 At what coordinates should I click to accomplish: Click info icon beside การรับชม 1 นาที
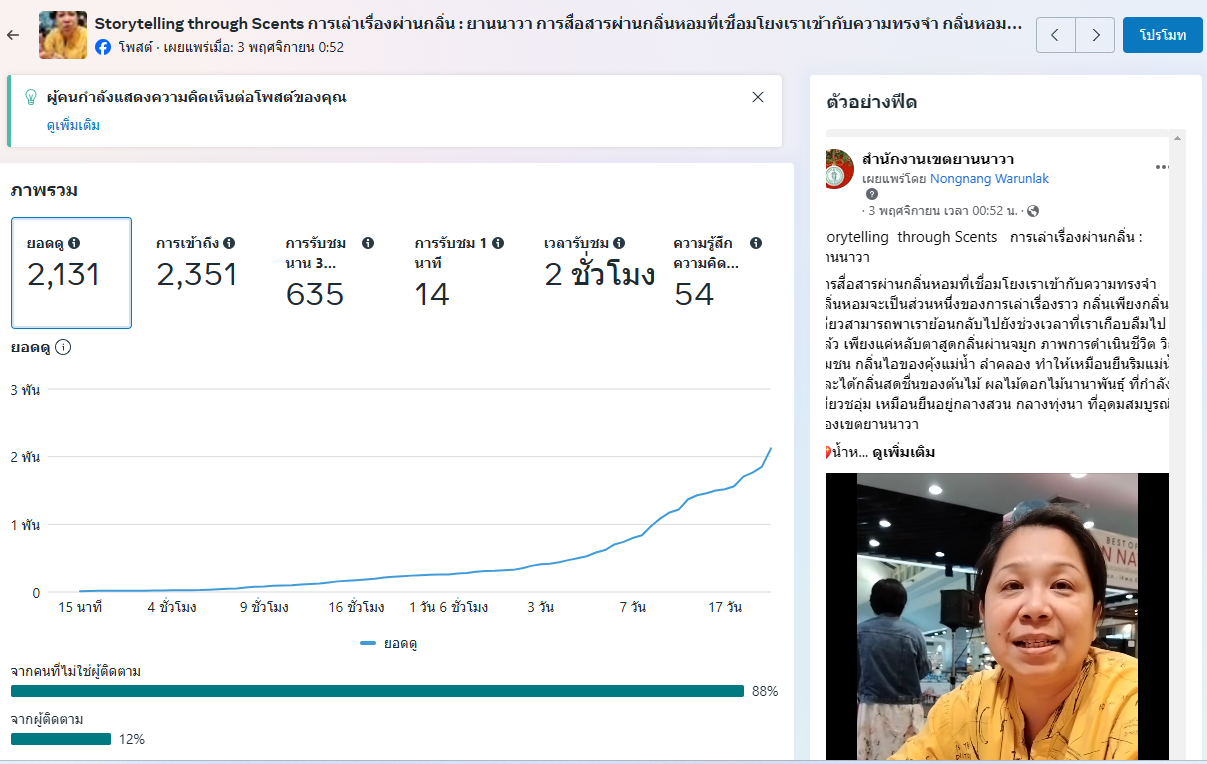click(498, 243)
